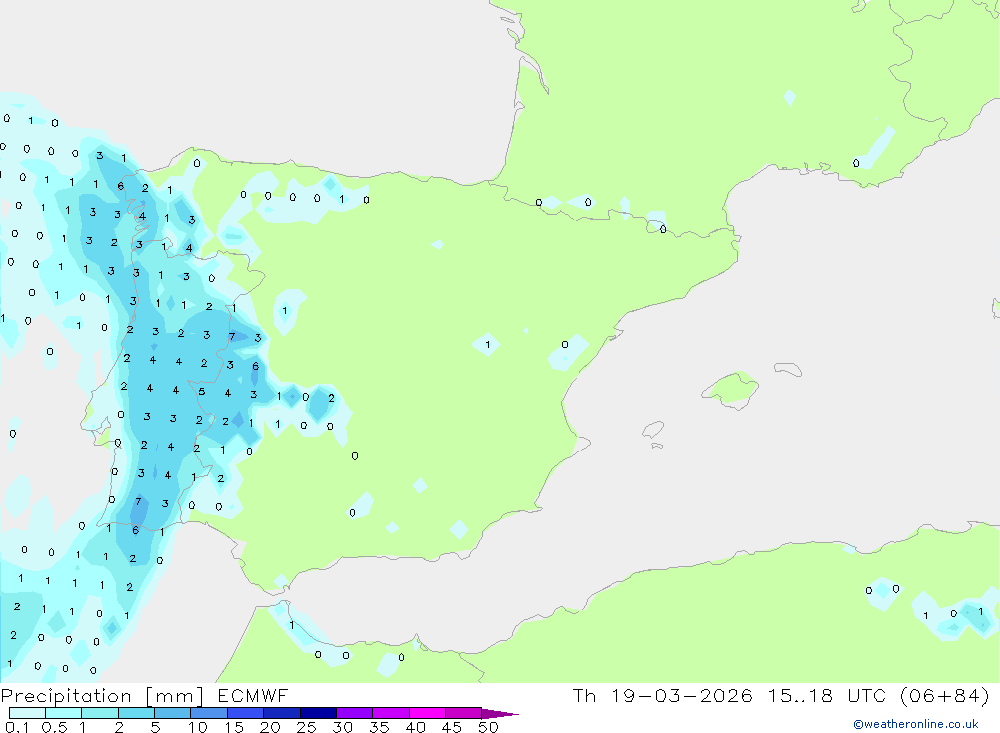Click legend label "25"
This screenshot has height=733, width=1000.
click(x=307, y=727)
